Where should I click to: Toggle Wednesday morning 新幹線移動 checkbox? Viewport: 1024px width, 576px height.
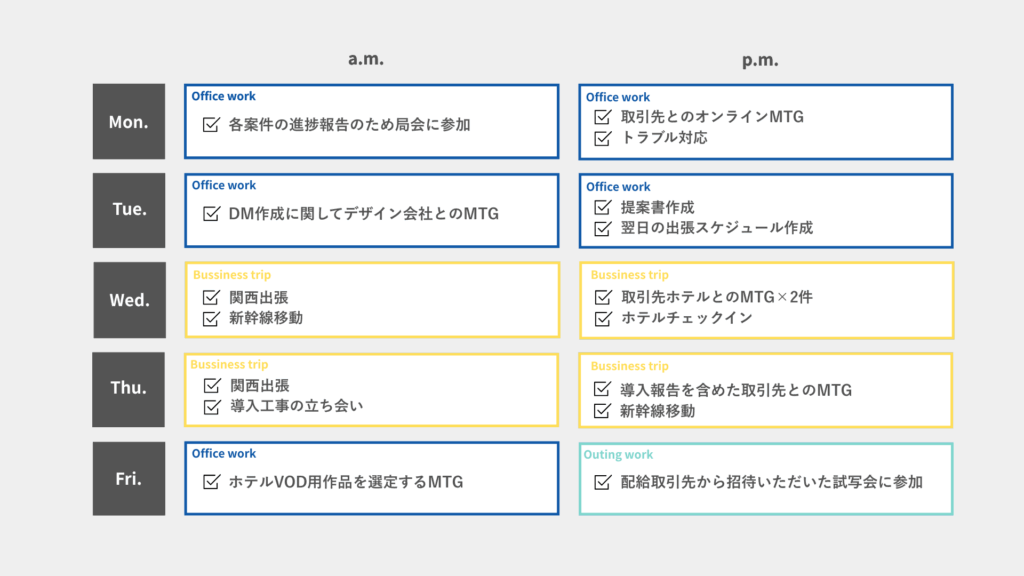pyautogui.click(x=211, y=318)
